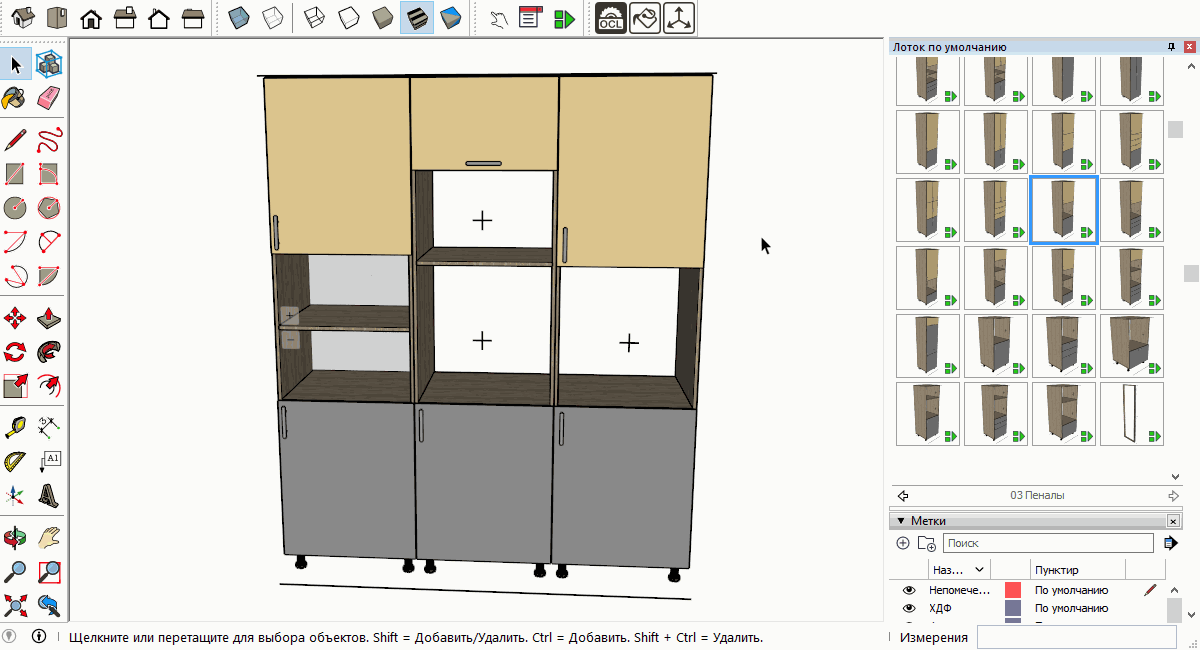The width and height of the screenshot is (1200, 650).
Task: Activate the Zoom magnifier tool
Action: pyautogui.click(x=15, y=572)
